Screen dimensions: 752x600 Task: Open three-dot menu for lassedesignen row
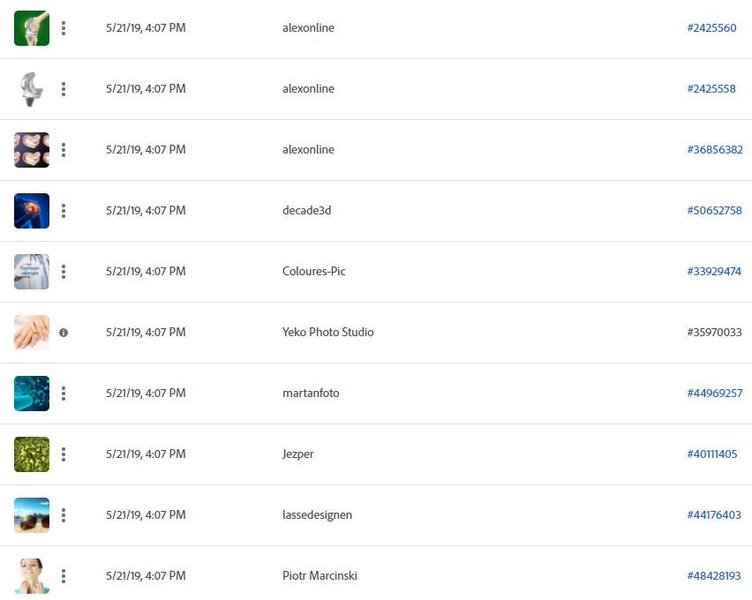click(x=63, y=516)
